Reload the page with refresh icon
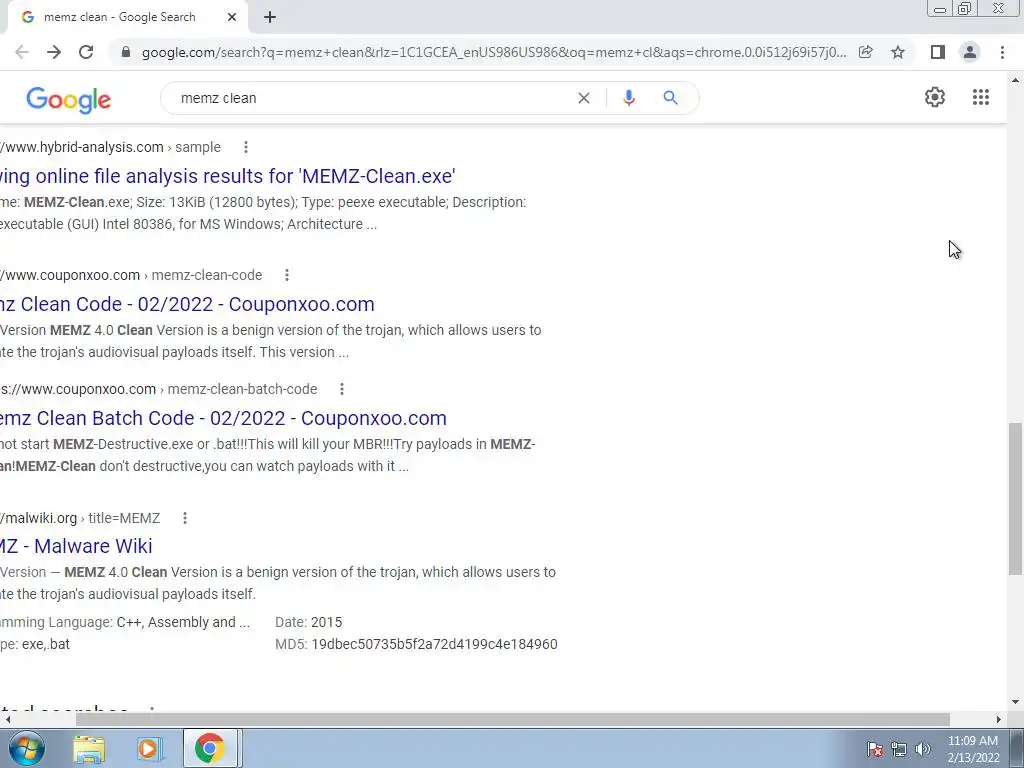The width and height of the screenshot is (1024, 768). pyautogui.click(x=86, y=52)
